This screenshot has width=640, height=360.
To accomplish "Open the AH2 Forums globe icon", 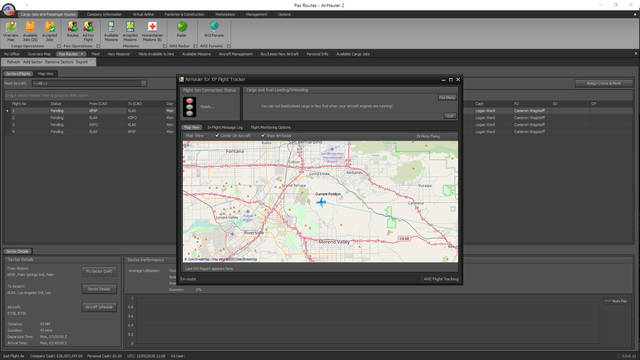I will click(214, 29).
